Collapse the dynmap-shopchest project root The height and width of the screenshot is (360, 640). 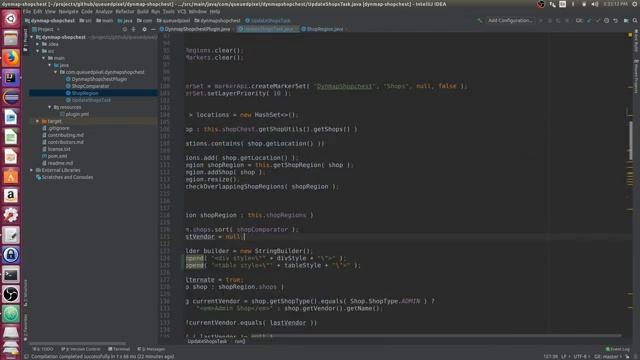pyautogui.click(x=32, y=37)
